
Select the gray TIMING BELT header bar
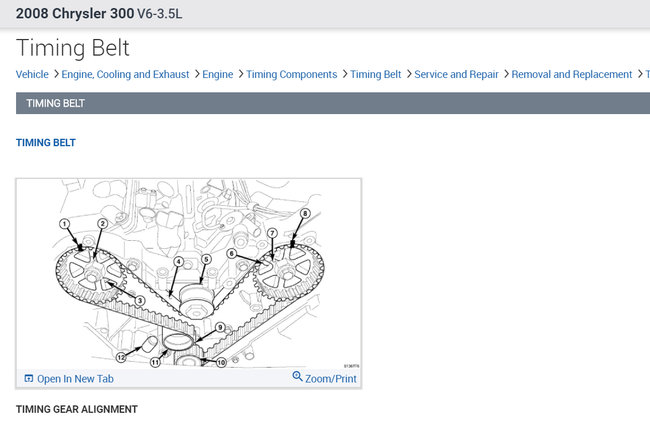pyautogui.click(x=333, y=103)
